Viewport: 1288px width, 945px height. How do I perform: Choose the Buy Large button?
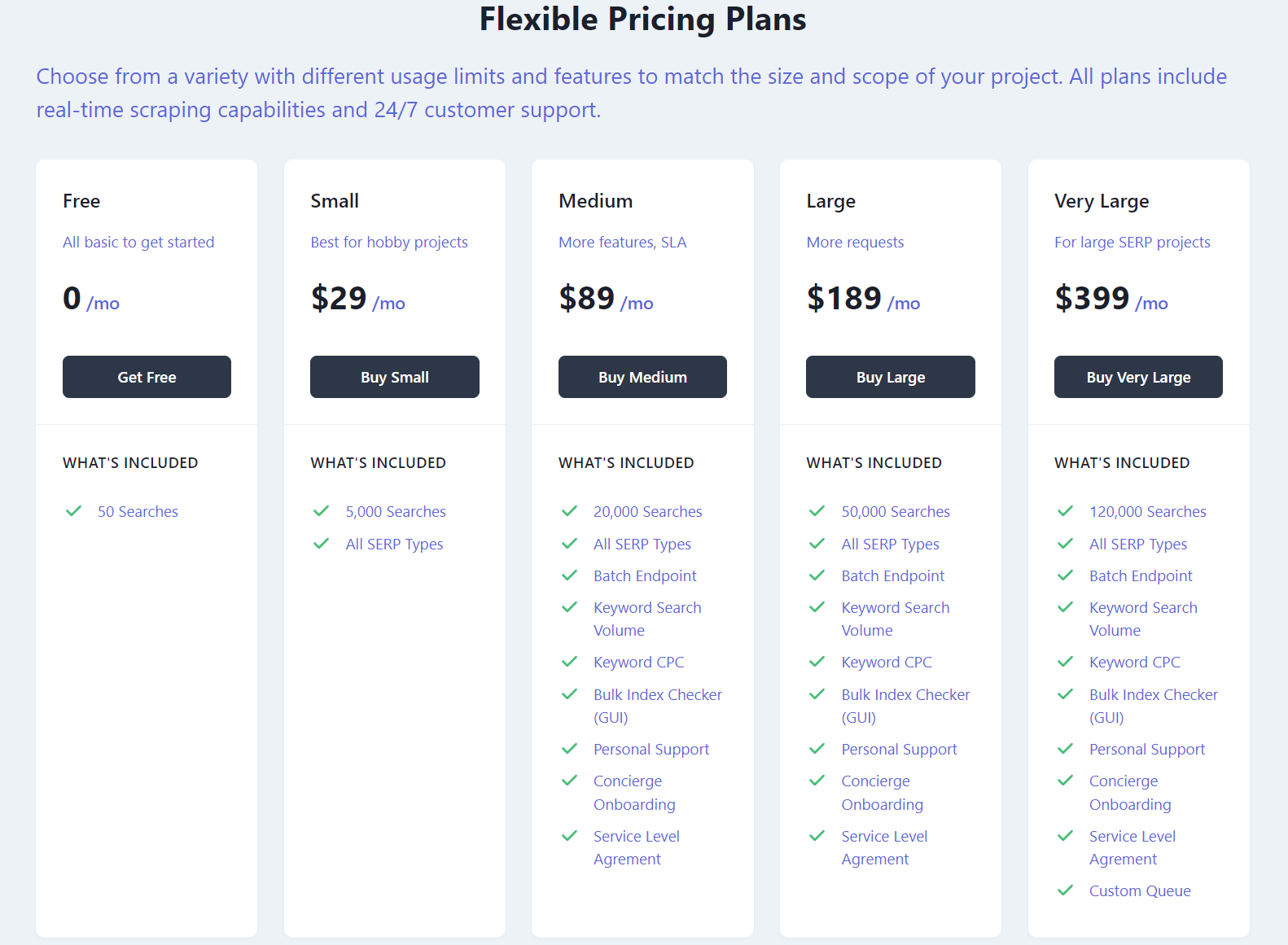(890, 377)
